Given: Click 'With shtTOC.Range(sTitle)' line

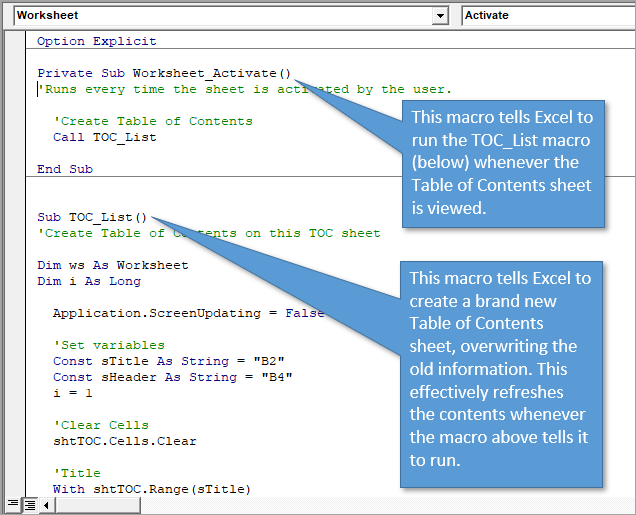Looking at the screenshot, I should [152, 489].
